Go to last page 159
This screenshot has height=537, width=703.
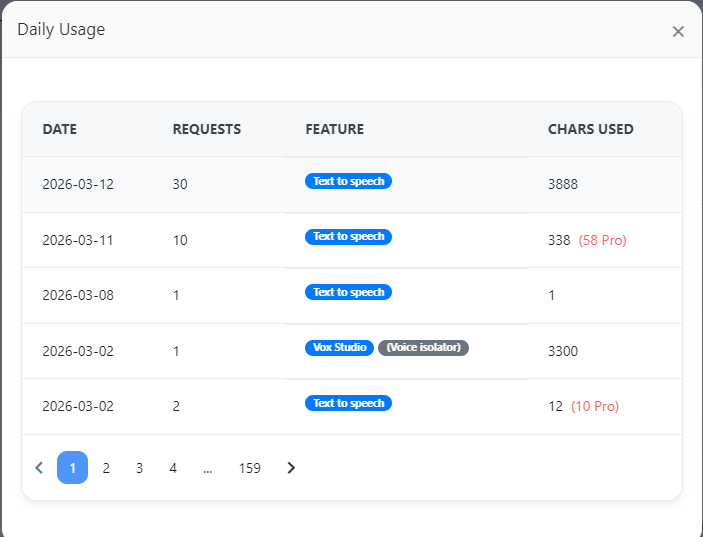coord(249,467)
